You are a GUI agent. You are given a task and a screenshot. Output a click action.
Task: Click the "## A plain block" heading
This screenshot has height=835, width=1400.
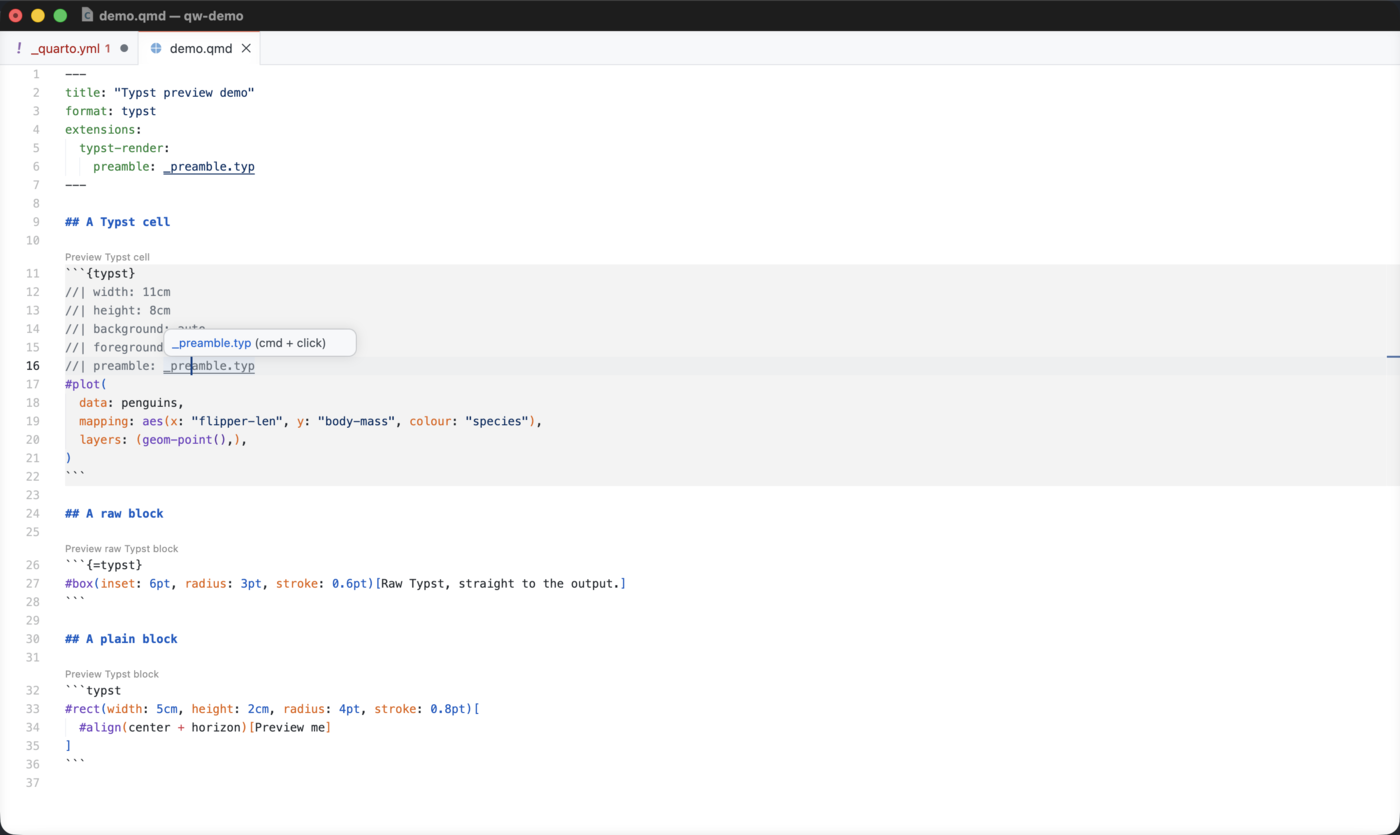121,639
